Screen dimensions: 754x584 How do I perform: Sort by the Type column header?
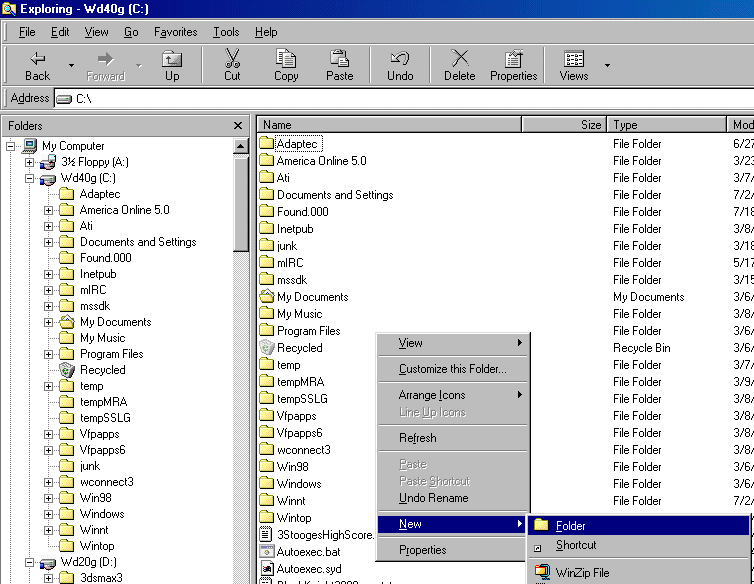click(x=667, y=125)
